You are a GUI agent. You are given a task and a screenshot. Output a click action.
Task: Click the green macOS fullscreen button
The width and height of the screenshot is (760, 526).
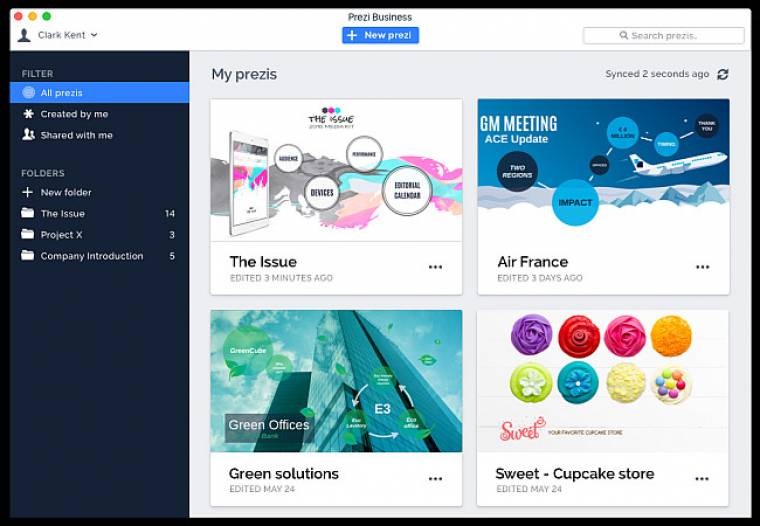47,16
